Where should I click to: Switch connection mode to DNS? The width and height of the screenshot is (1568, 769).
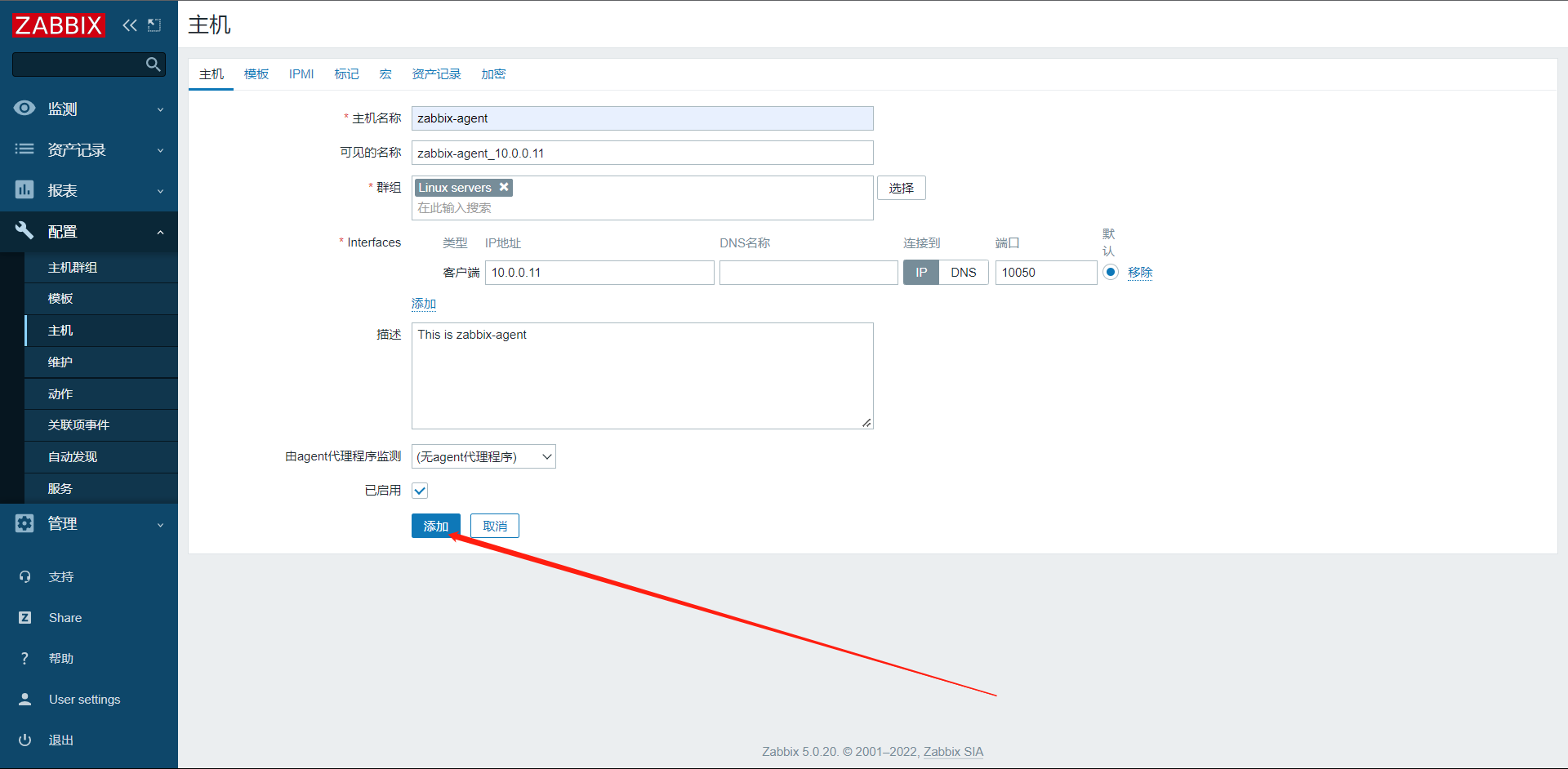(964, 273)
